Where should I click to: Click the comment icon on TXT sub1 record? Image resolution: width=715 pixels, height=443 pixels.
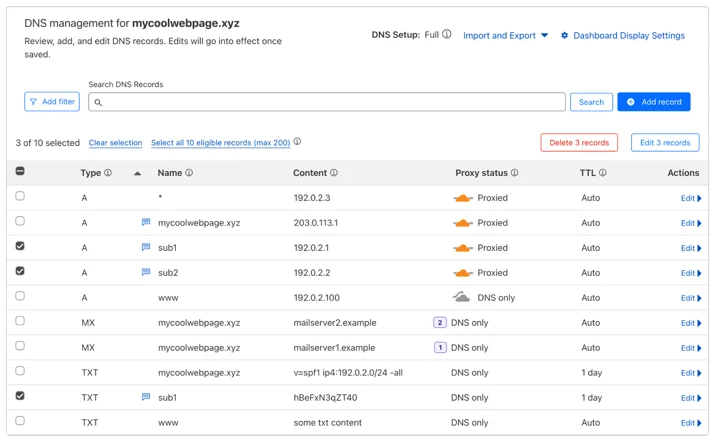coord(146,397)
